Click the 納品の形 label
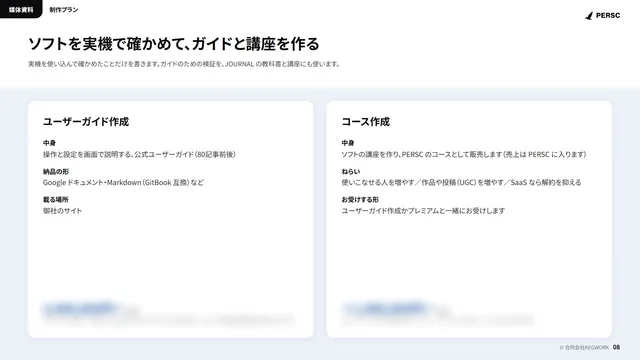Screen dimensions: 640x360 click(56, 171)
